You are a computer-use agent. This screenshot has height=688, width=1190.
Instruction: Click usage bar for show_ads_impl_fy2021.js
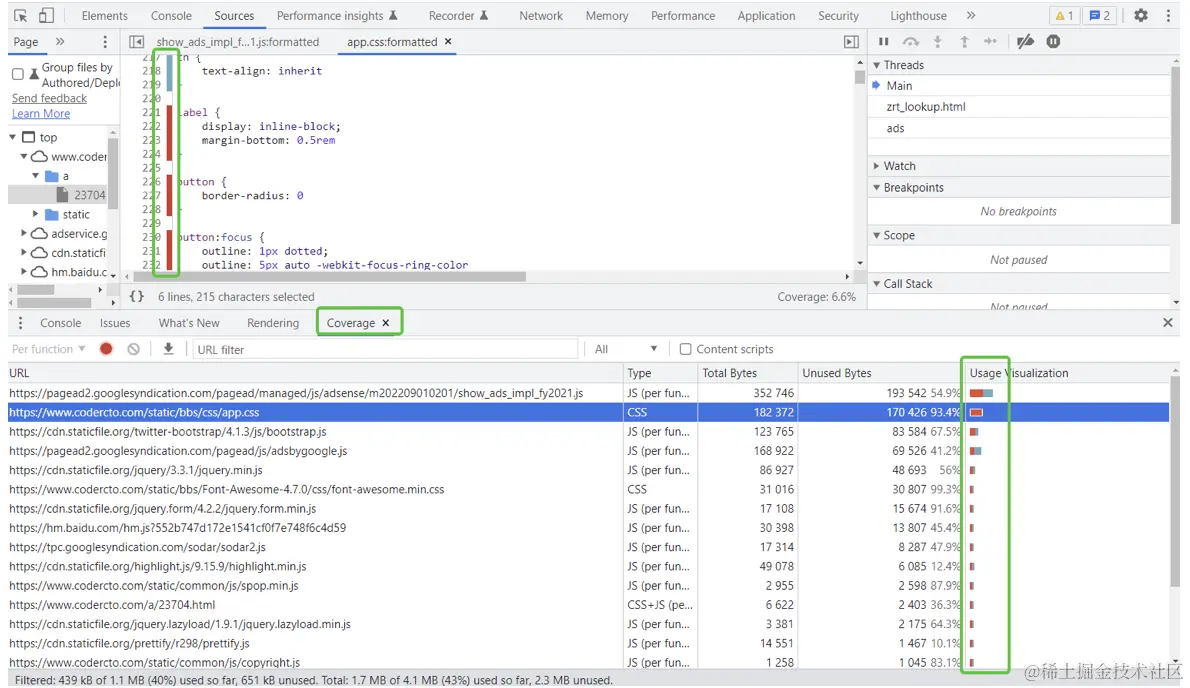pyautogui.click(x=981, y=393)
